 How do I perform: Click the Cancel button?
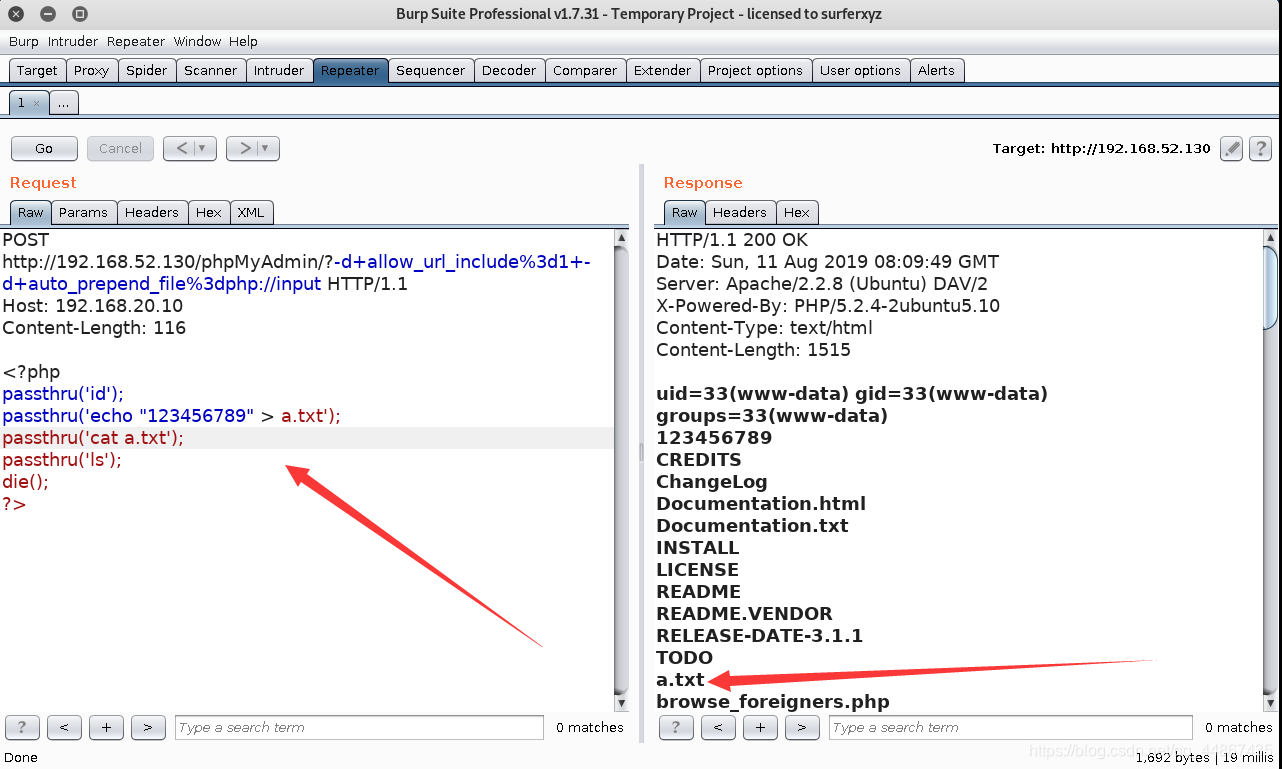pyautogui.click(x=120, y=149)
